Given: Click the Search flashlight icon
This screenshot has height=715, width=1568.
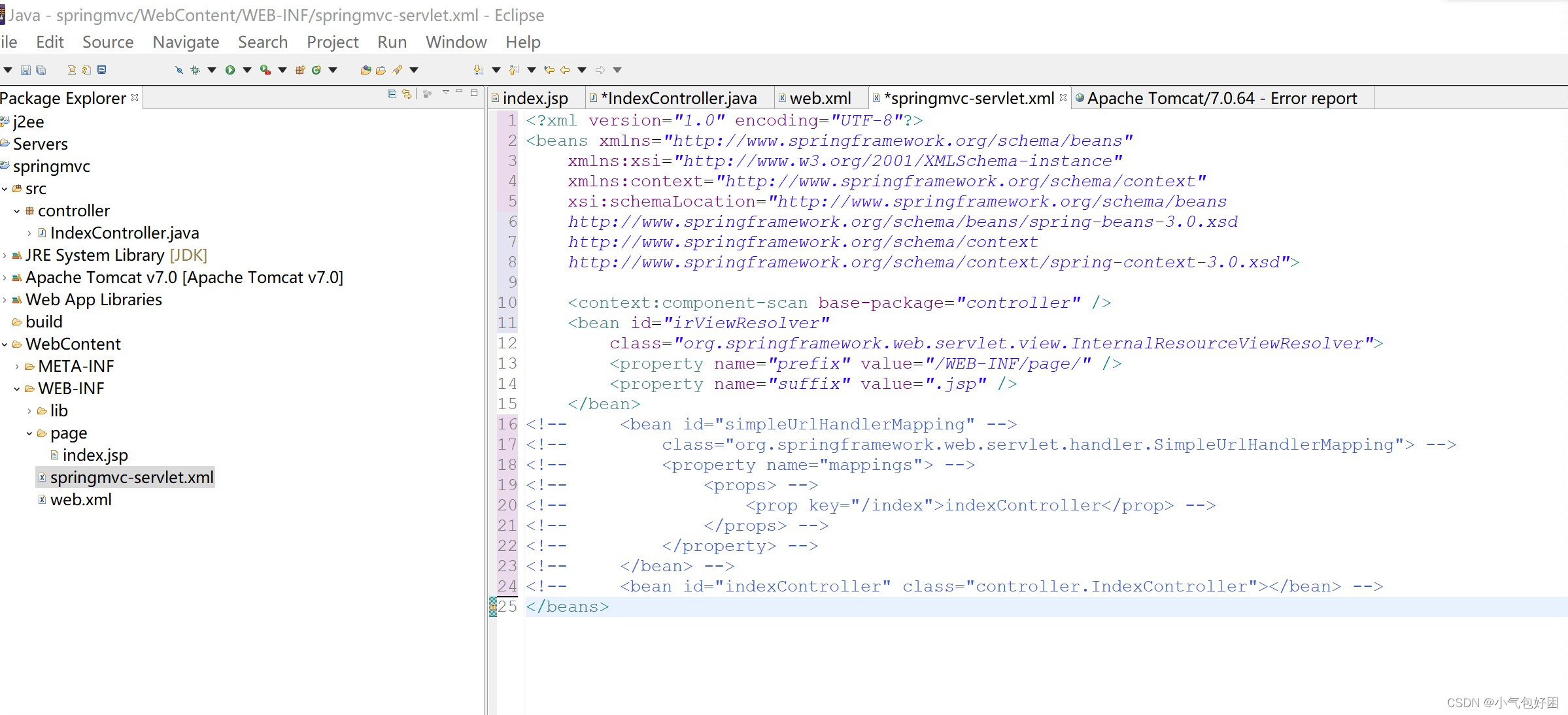Looking at the screenshot, I should point(397,70).
